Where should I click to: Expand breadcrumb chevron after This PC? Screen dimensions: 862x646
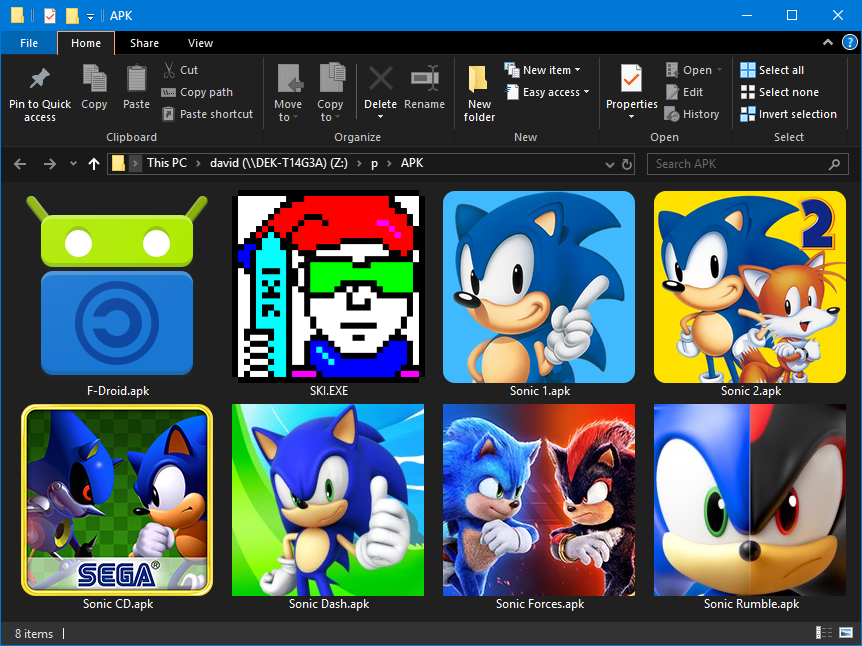(x=198, y=163)
